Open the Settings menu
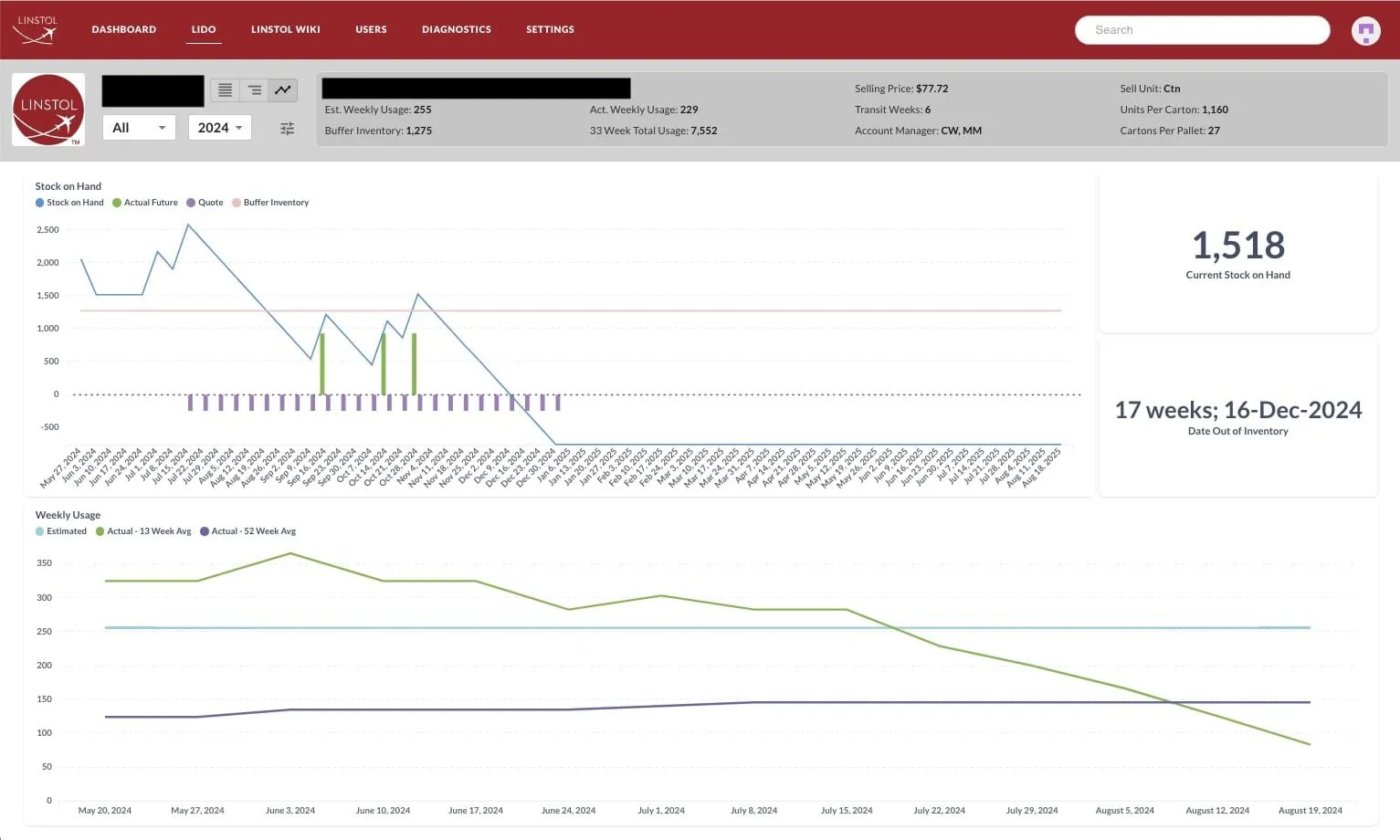 coord(550,29)
